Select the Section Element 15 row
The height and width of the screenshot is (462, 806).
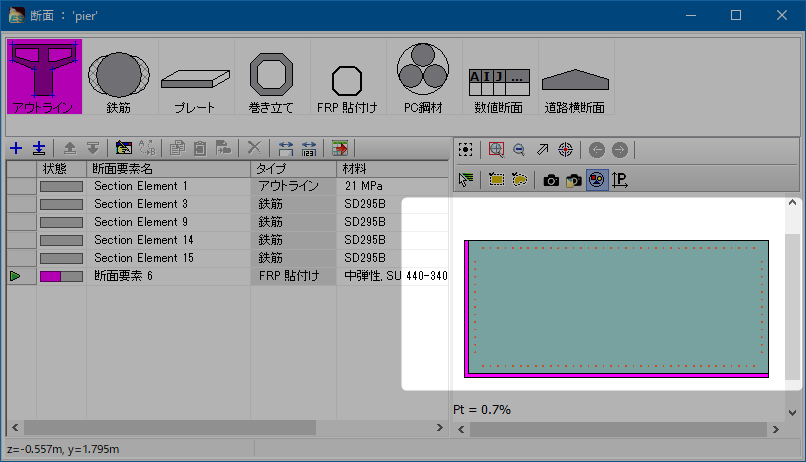pyautogui.click(x=227, y=258)
